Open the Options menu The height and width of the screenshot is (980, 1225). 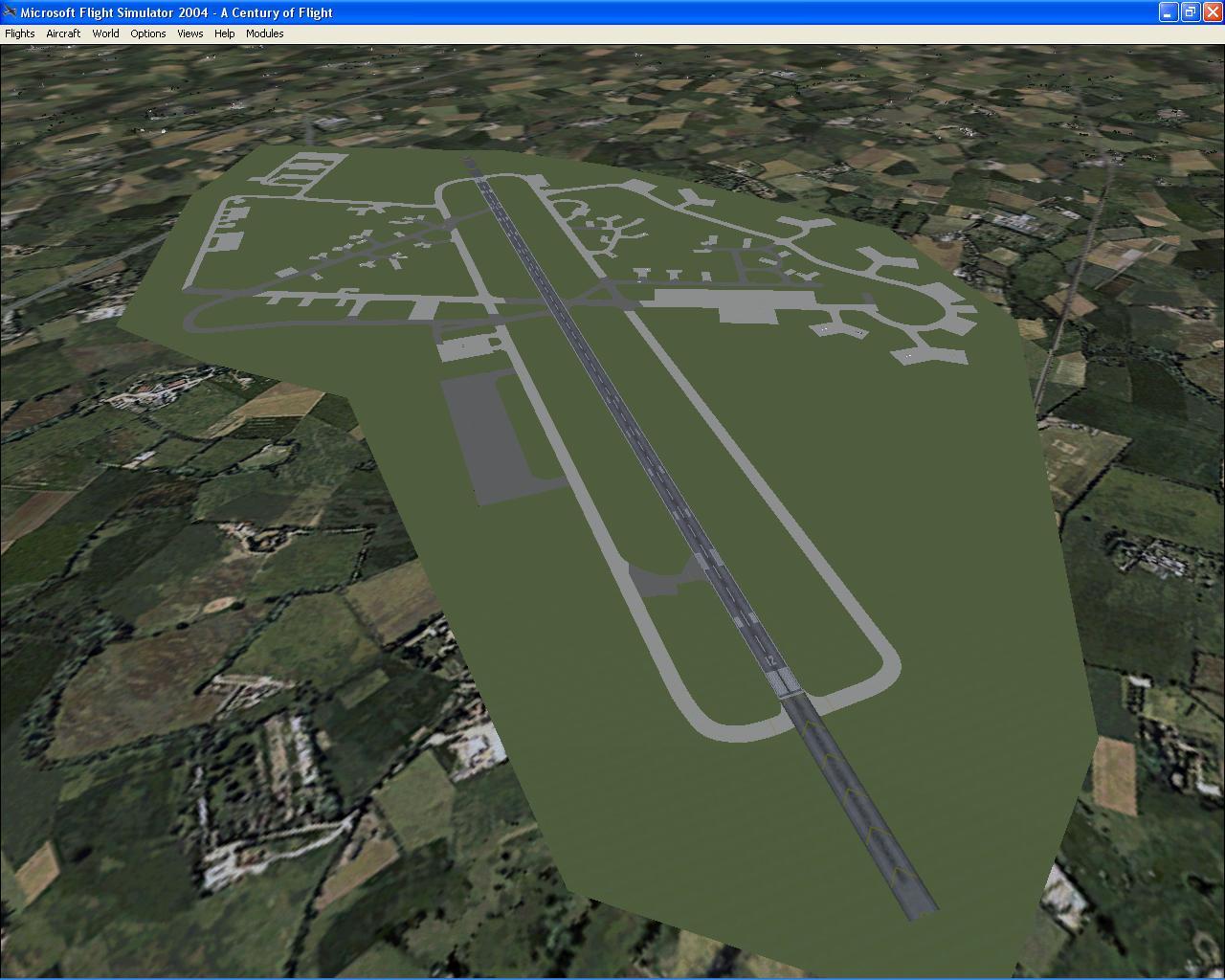(148, 33)
